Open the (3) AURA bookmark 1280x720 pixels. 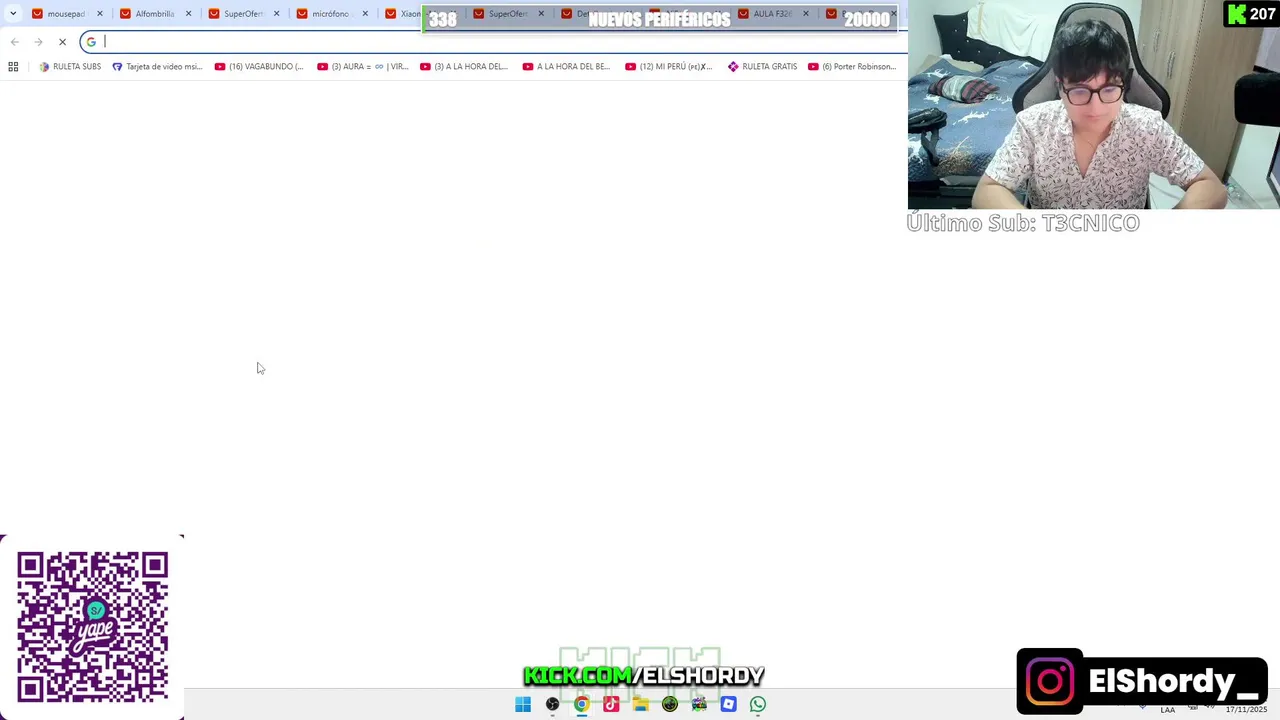coord(362,67)
